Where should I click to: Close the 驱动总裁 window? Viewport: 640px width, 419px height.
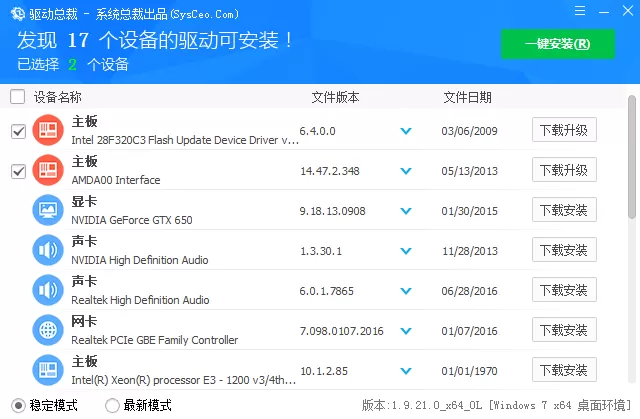point(628,11)
